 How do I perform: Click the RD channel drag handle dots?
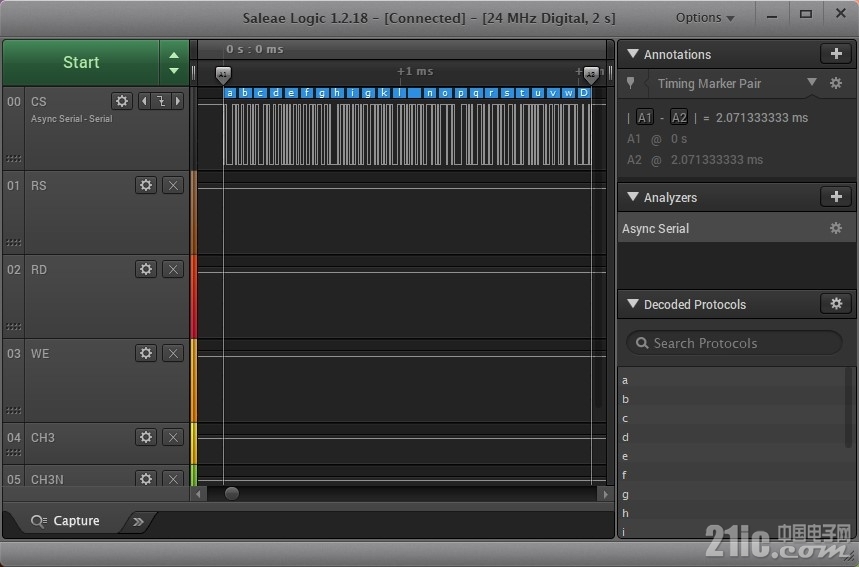(x=13, y=327)
